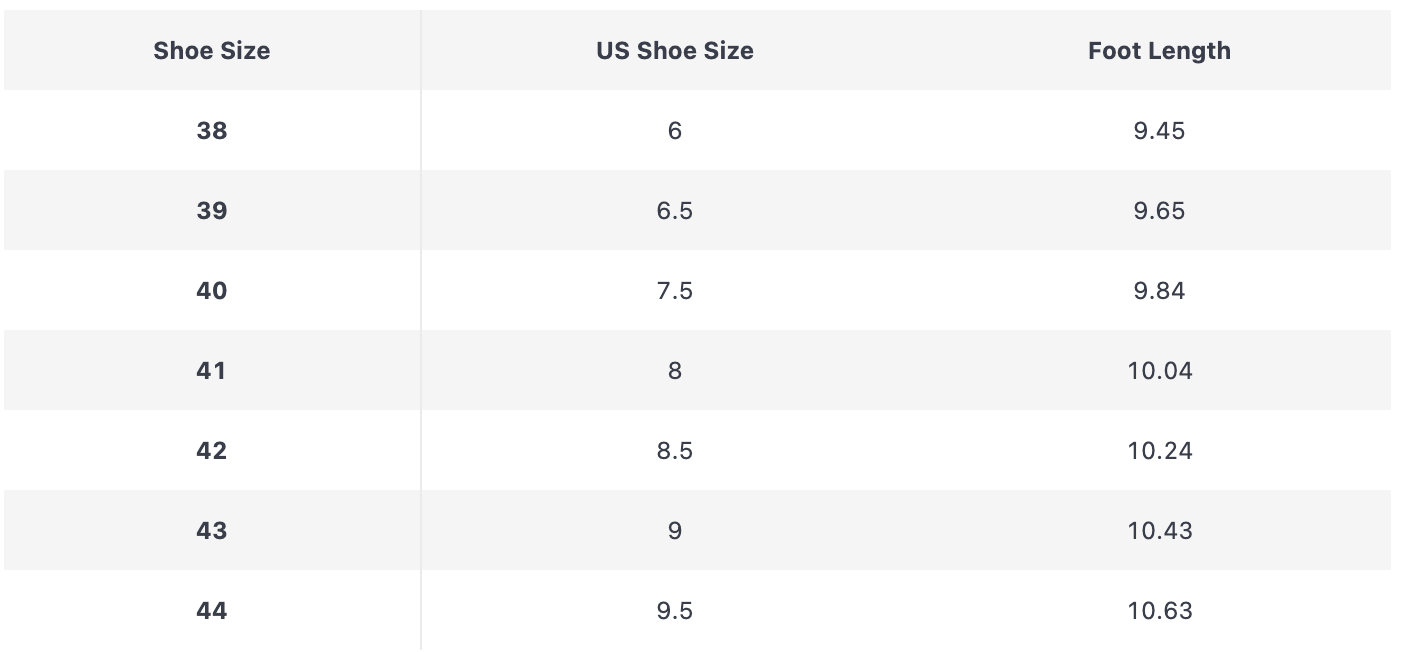Click the Shoe Size column header

point(212,51)
